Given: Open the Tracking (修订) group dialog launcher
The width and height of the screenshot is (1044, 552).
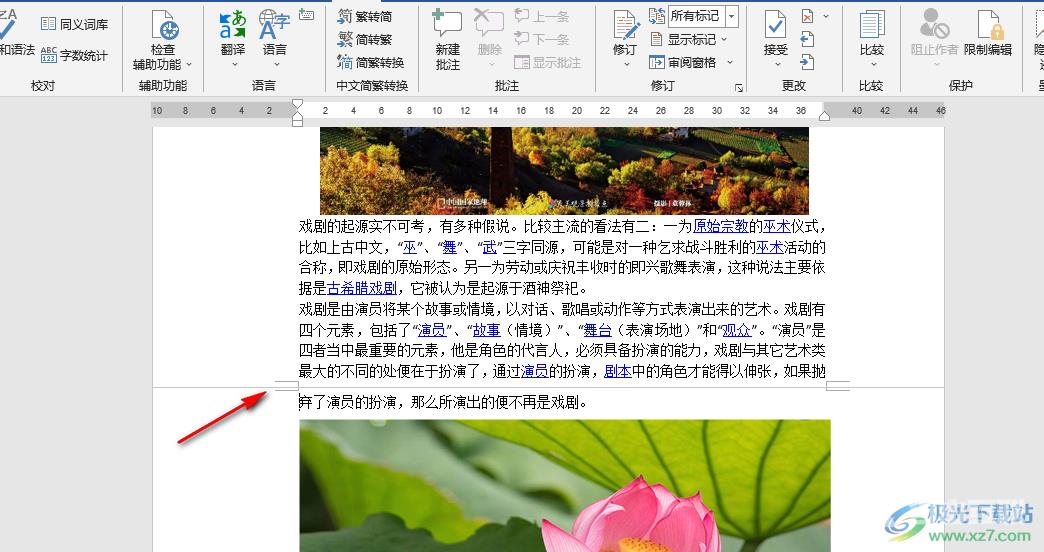Looking at the screenshot, I should [738, 87].
